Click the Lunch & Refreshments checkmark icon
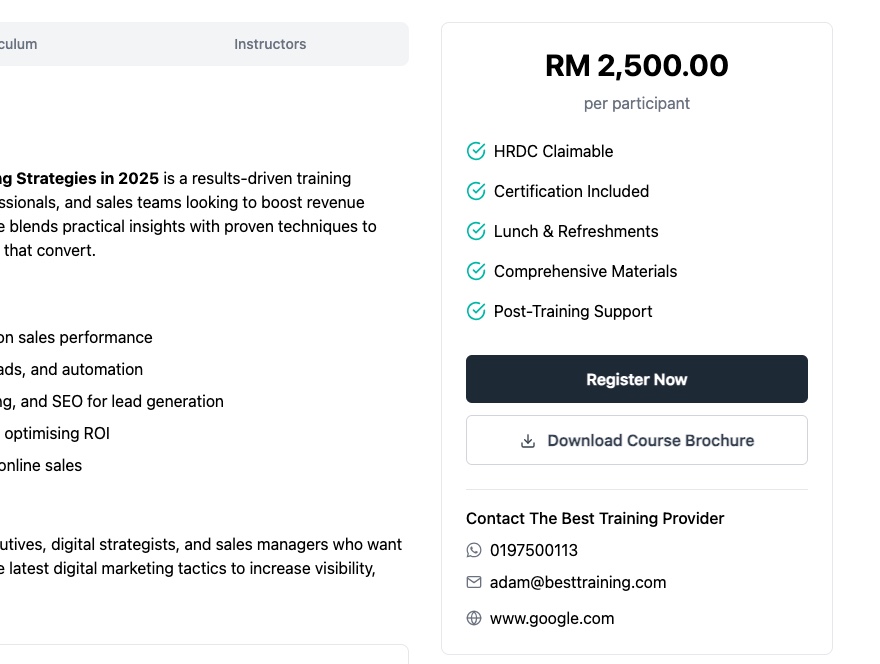 (x=476, y=231)
